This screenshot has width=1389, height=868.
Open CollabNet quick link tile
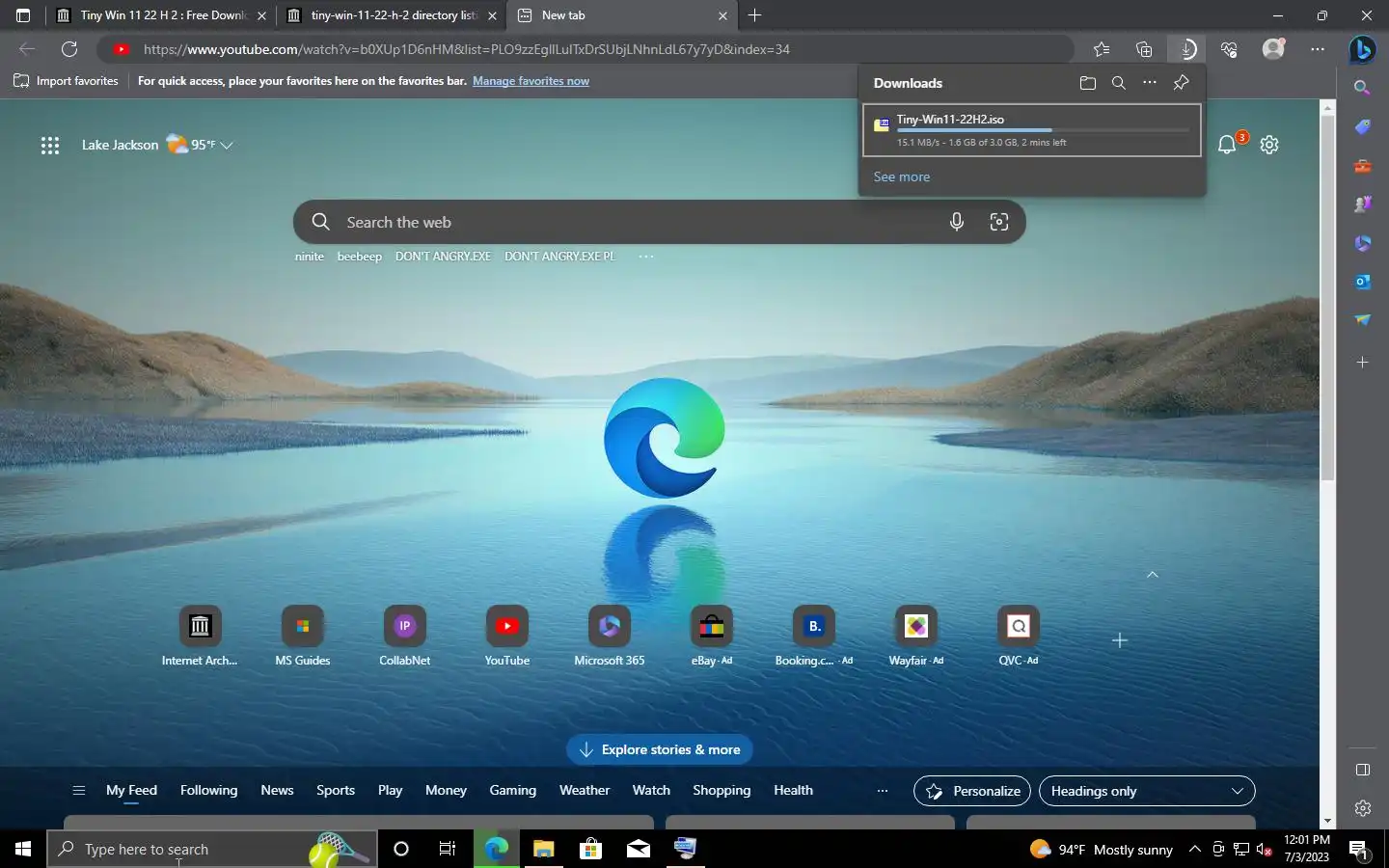point(405,637)
